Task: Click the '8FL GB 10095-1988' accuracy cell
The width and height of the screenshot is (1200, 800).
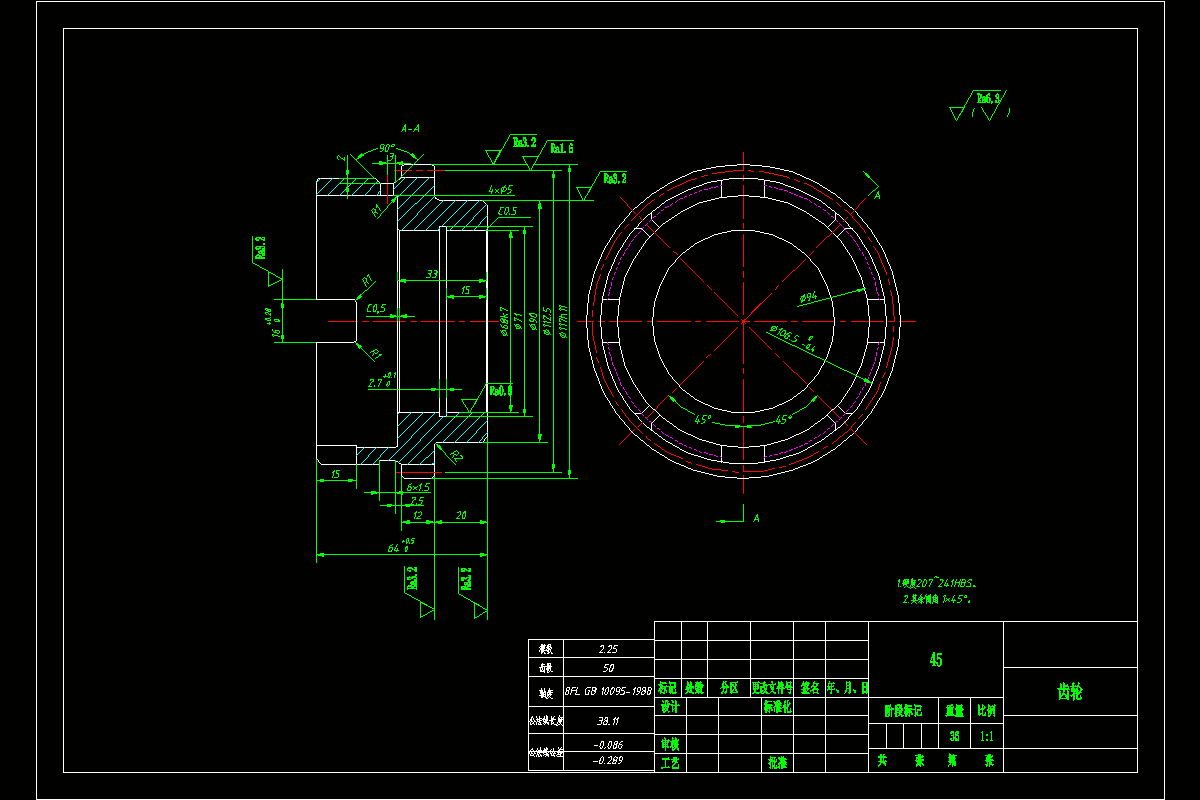Action: [x=609, y=690]
